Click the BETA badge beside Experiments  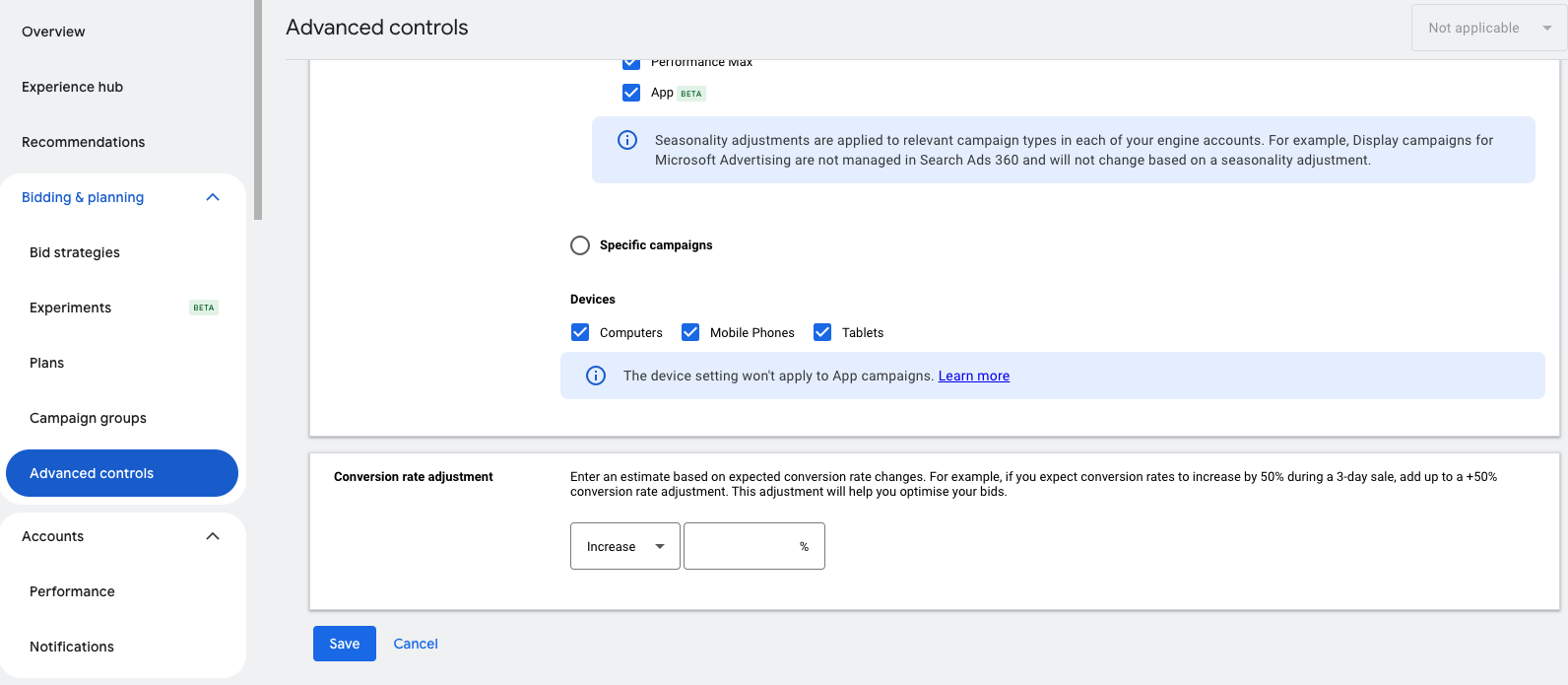[203, 308]
